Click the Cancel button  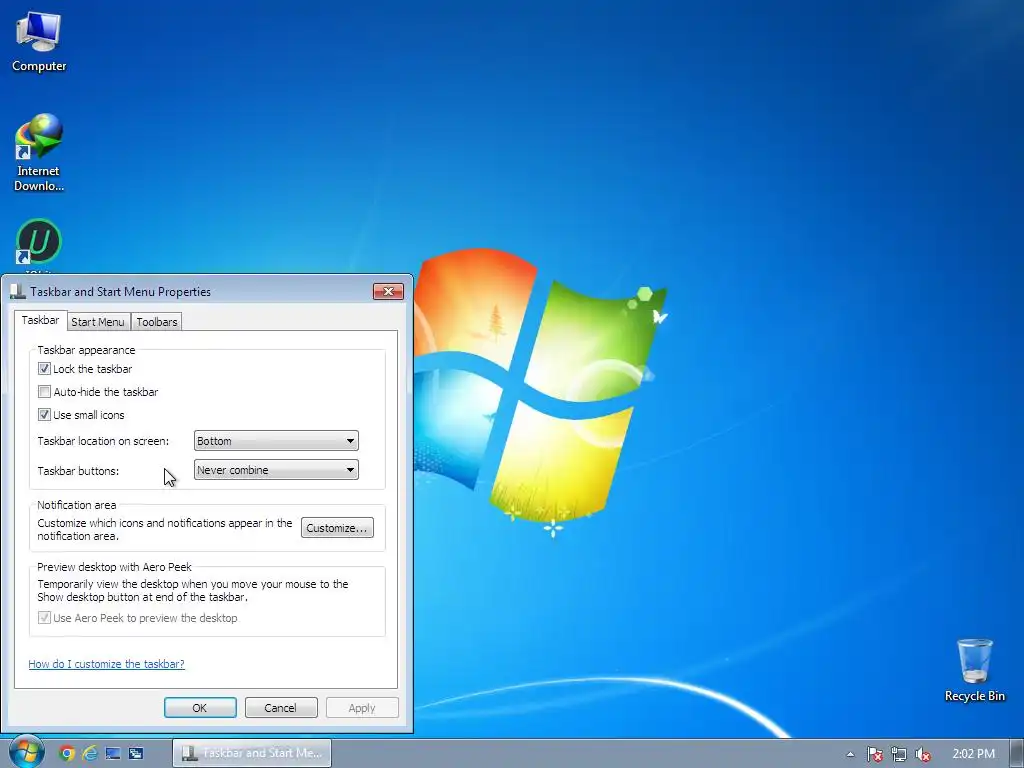pos(281,708)
